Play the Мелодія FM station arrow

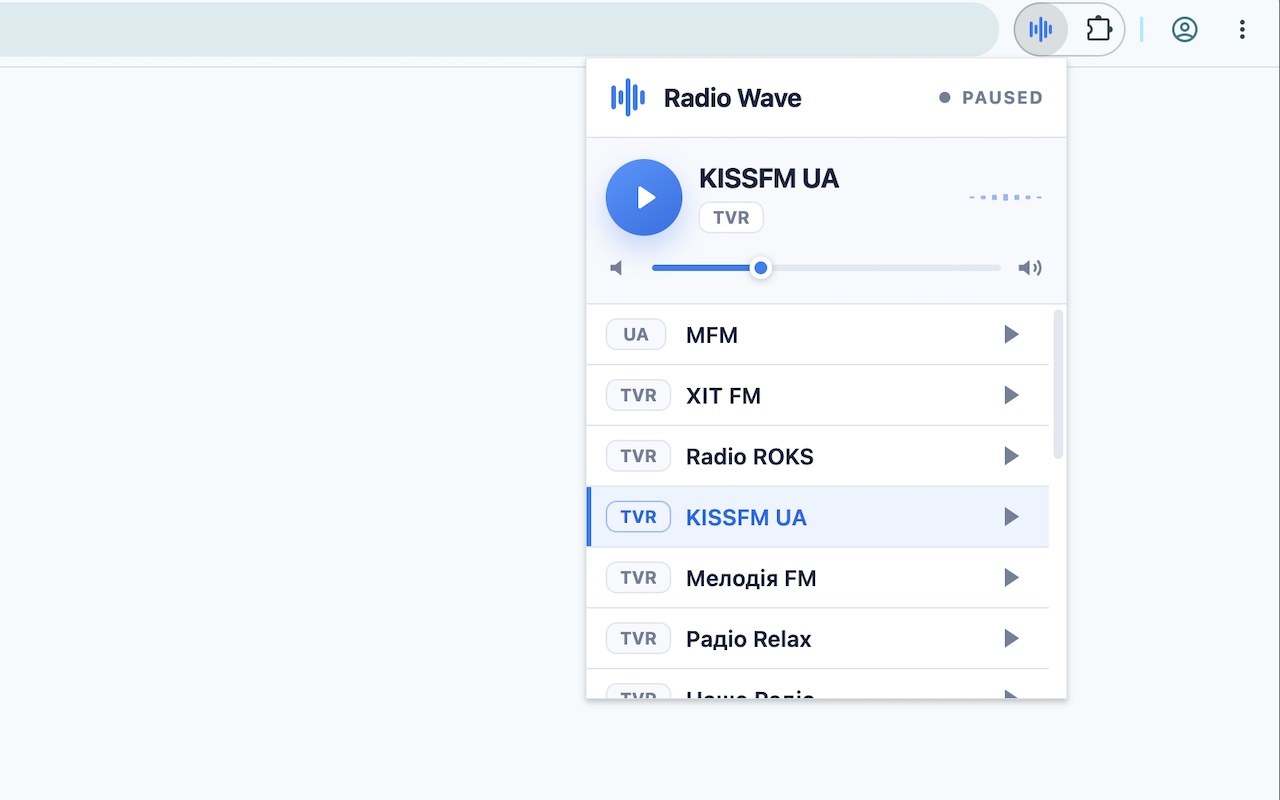[x=1011, y=578]
